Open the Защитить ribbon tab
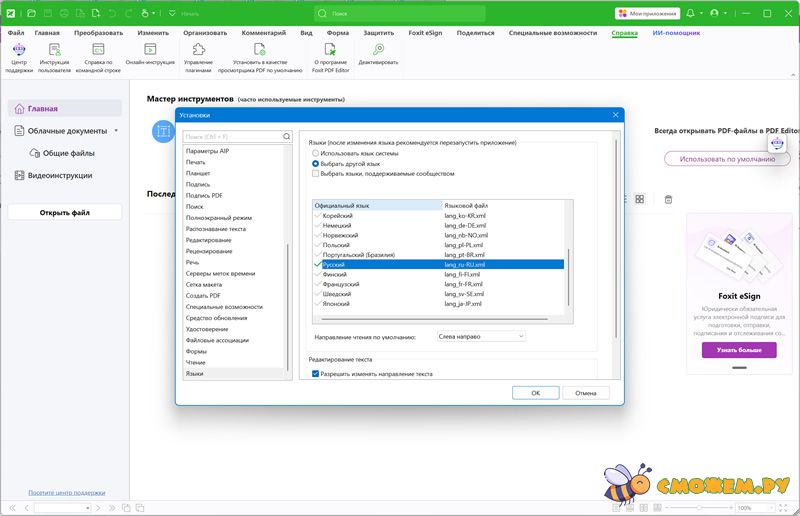This screenshot has width=800, height=516. coord(378,32)
